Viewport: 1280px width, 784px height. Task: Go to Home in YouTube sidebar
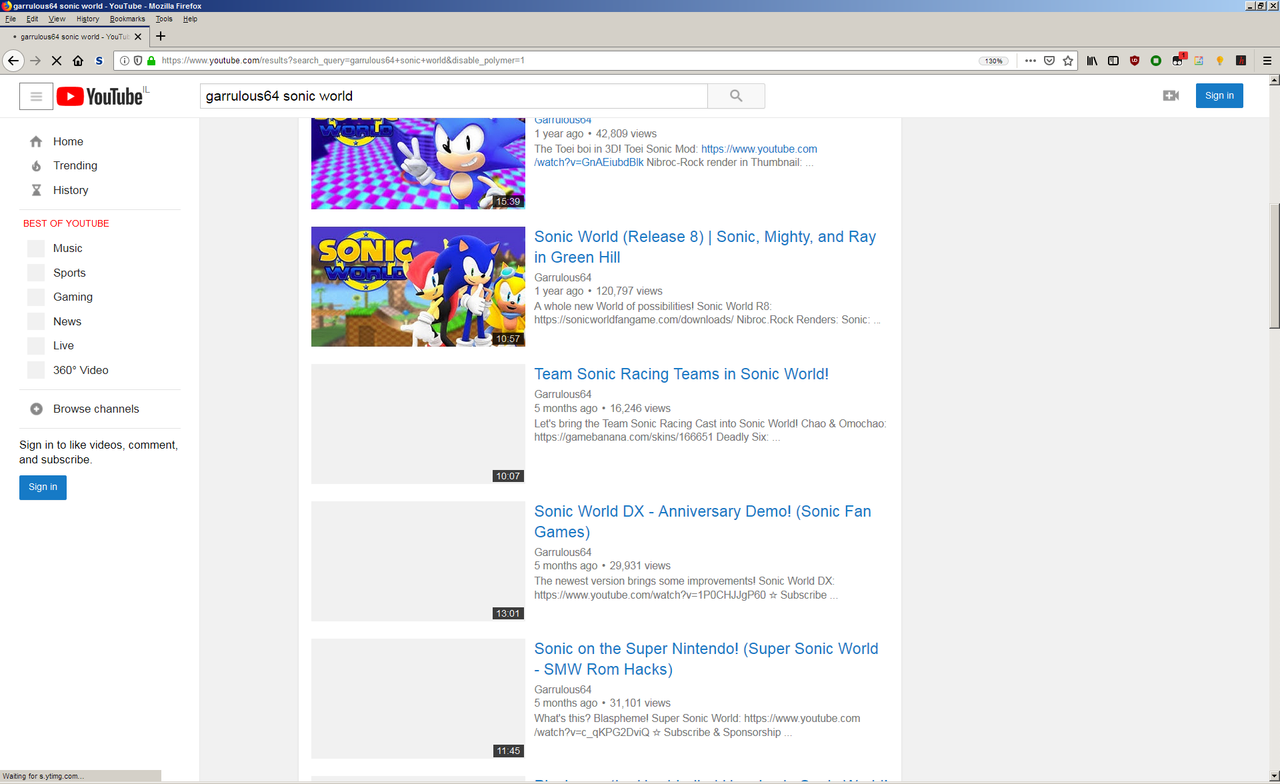pyautogui.click(x=68, y=142)
